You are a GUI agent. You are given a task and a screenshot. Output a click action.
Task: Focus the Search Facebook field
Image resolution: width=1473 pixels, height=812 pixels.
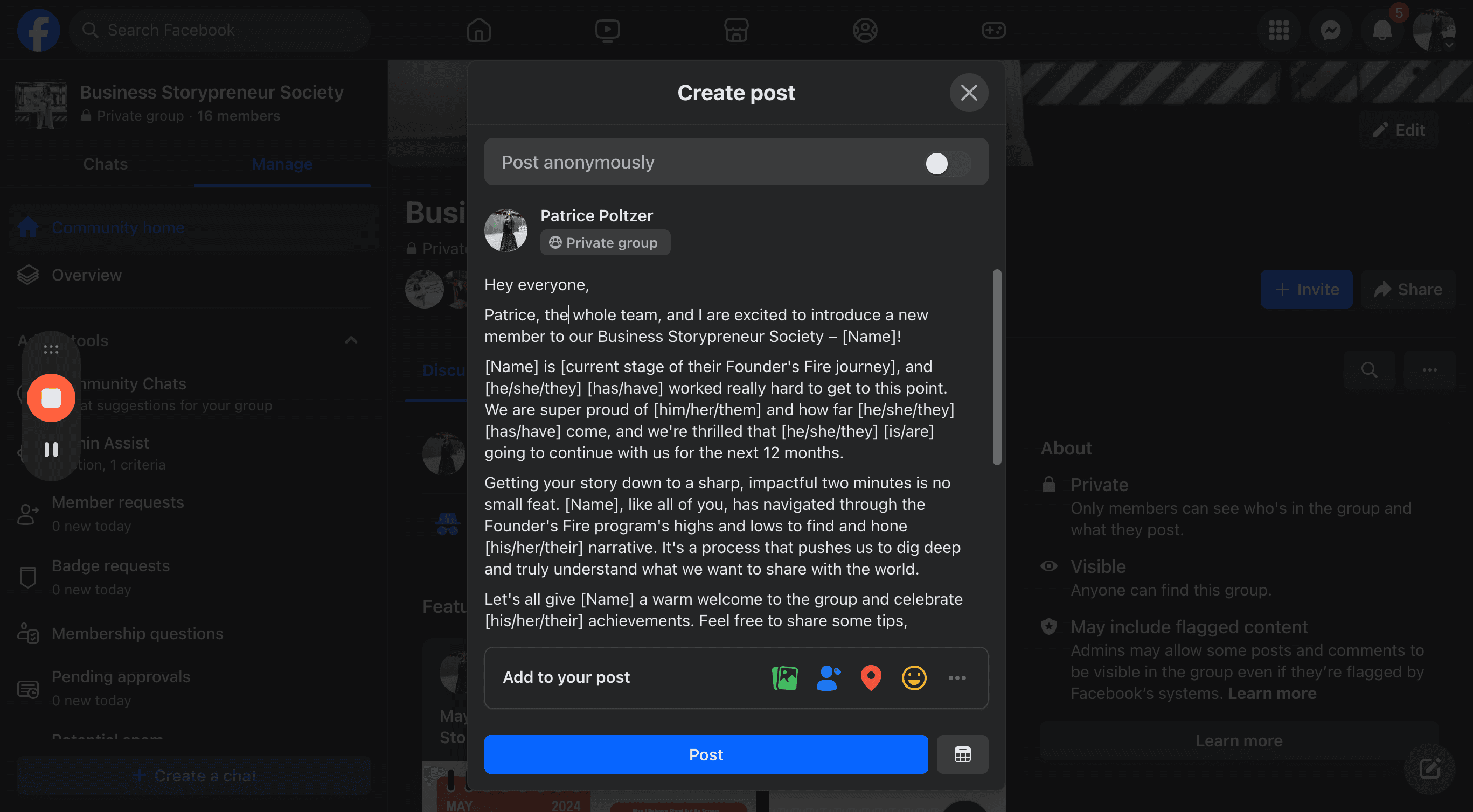point(220,30)
